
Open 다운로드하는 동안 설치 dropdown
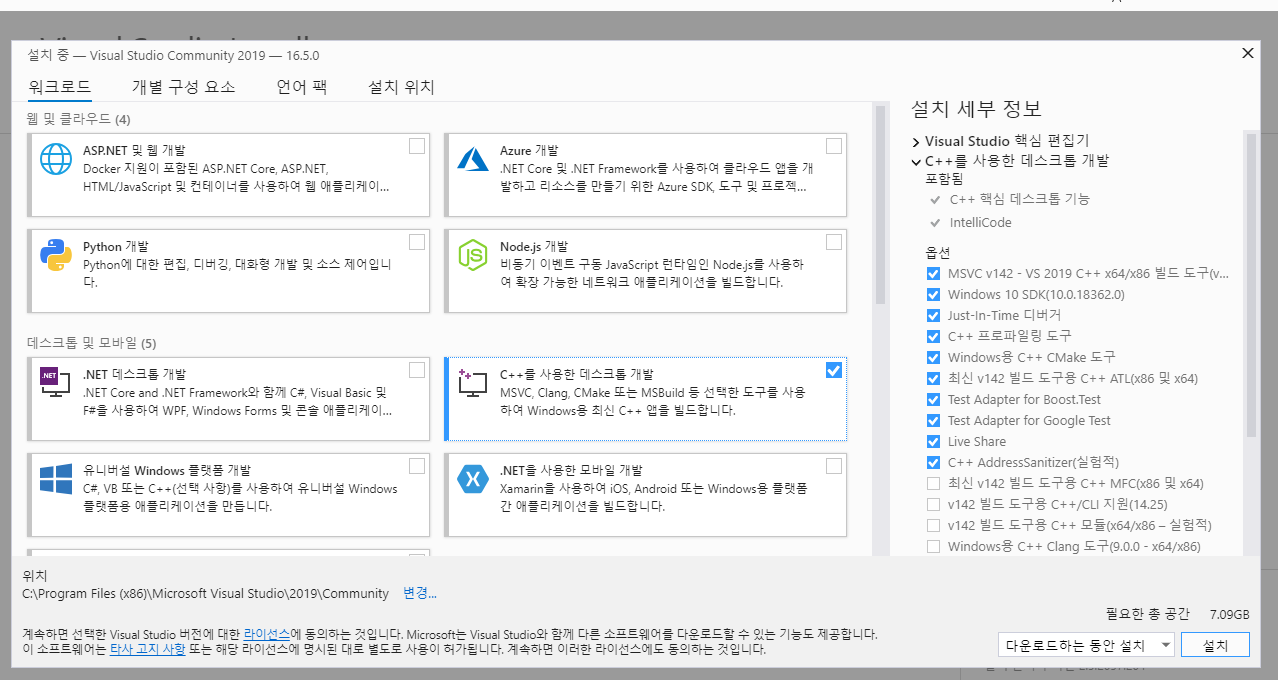(x=1087, y=645)
